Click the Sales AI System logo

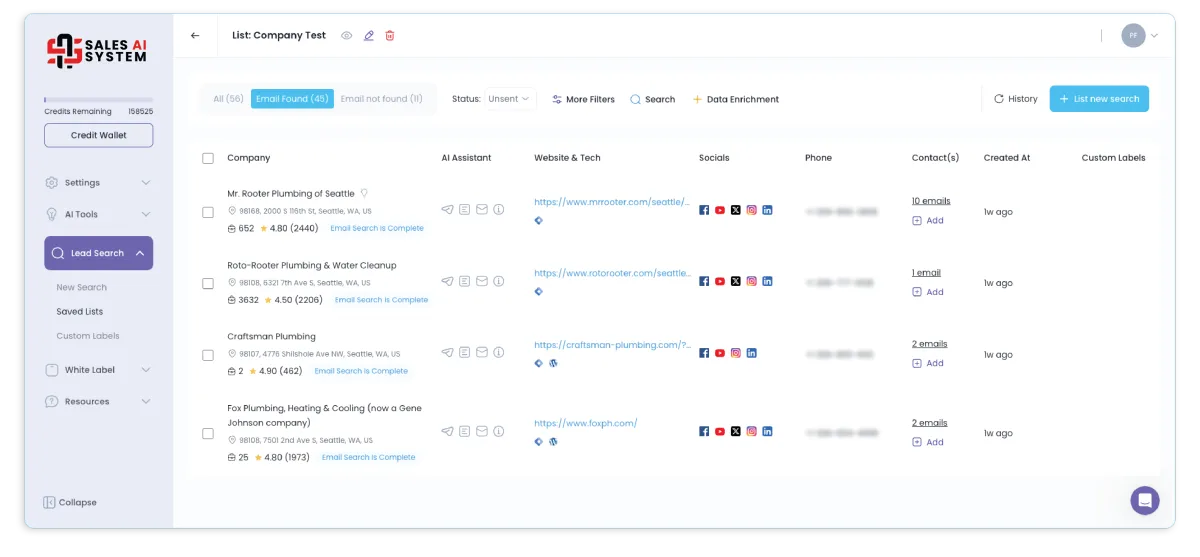pos(97,51)
